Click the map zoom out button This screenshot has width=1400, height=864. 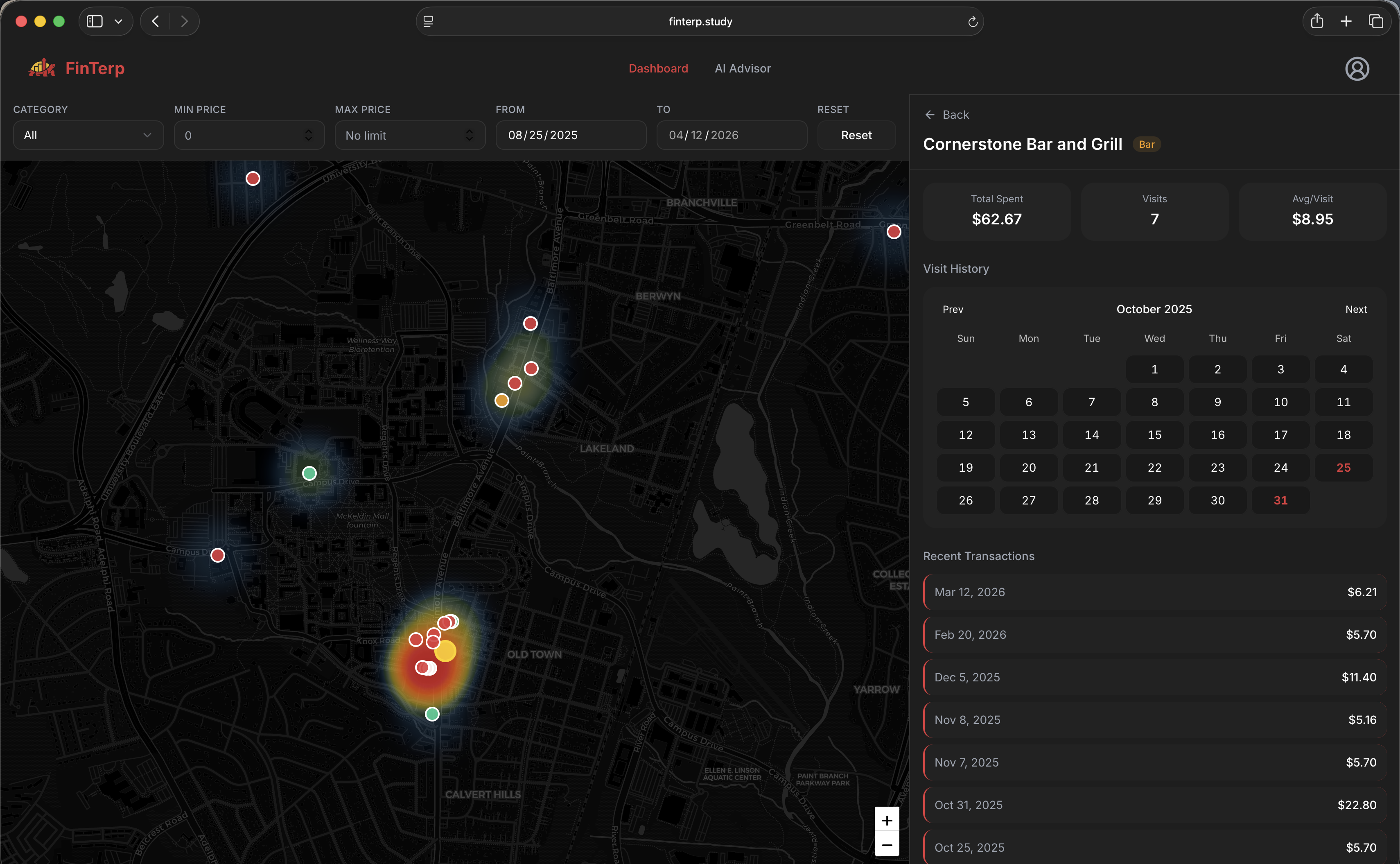pyautogui.click(x=887, y=845)
